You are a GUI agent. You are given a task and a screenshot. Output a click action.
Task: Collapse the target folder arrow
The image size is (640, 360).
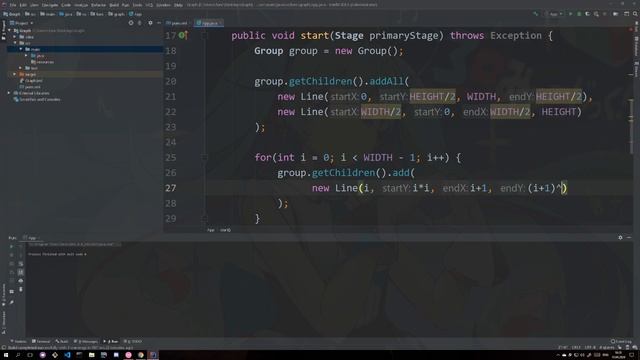click(15, 74)
